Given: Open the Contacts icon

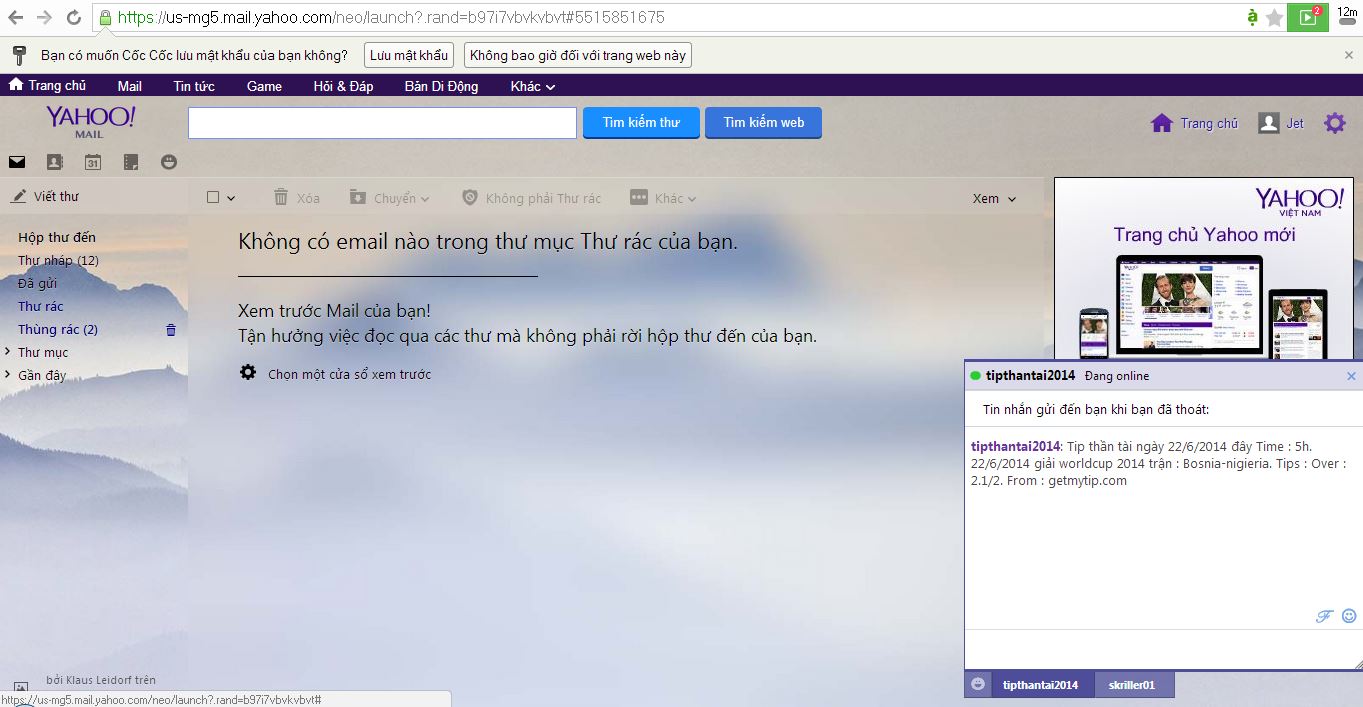Looking at the screenshot, I should pos(54,162).
